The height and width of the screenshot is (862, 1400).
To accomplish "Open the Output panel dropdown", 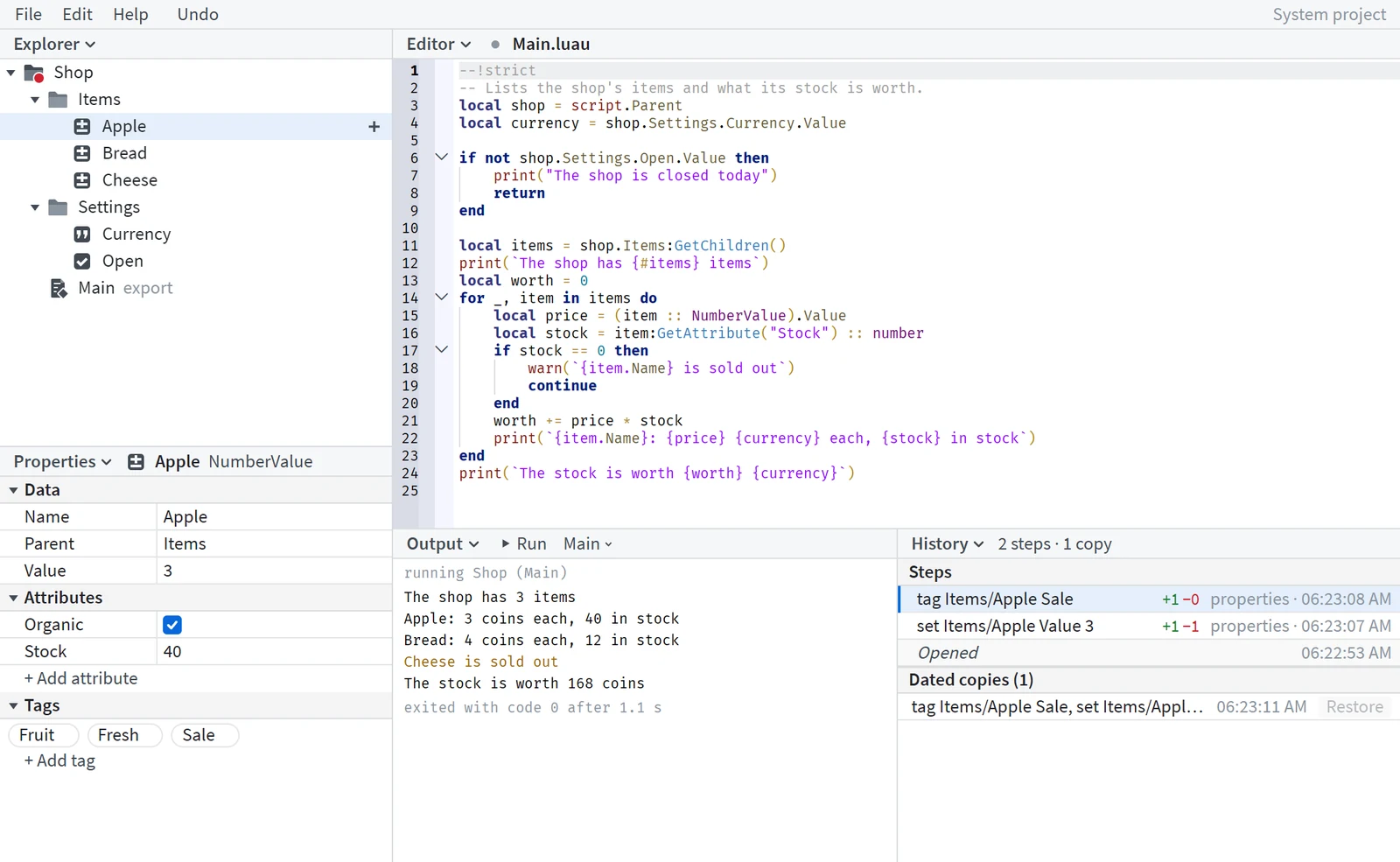I will point(443,544).
